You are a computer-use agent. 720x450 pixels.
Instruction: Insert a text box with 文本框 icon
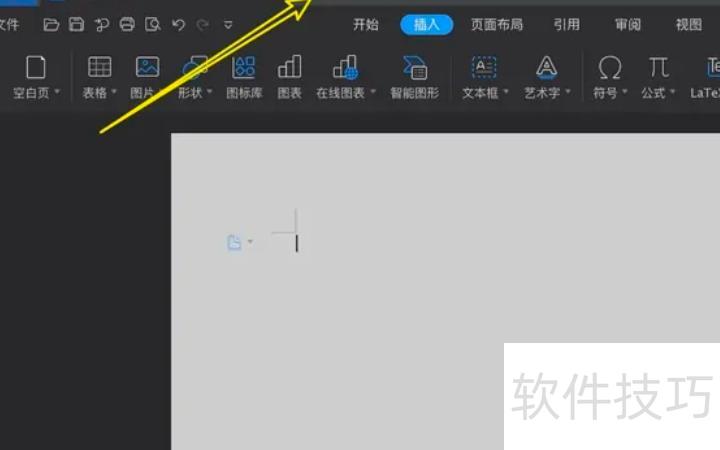coord(484,68)
